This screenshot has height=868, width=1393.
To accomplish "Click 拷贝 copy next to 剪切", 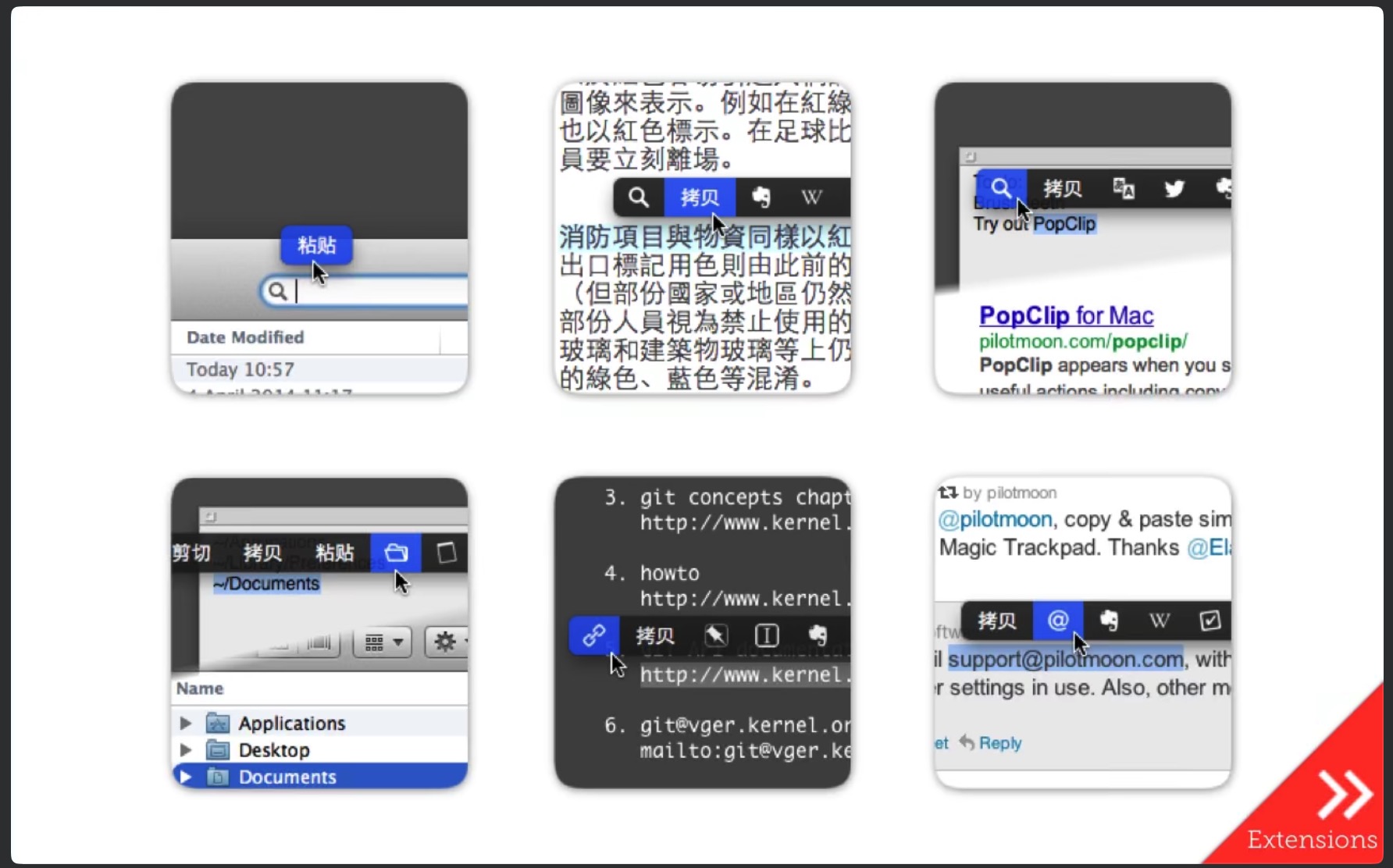I will [262, 553].
